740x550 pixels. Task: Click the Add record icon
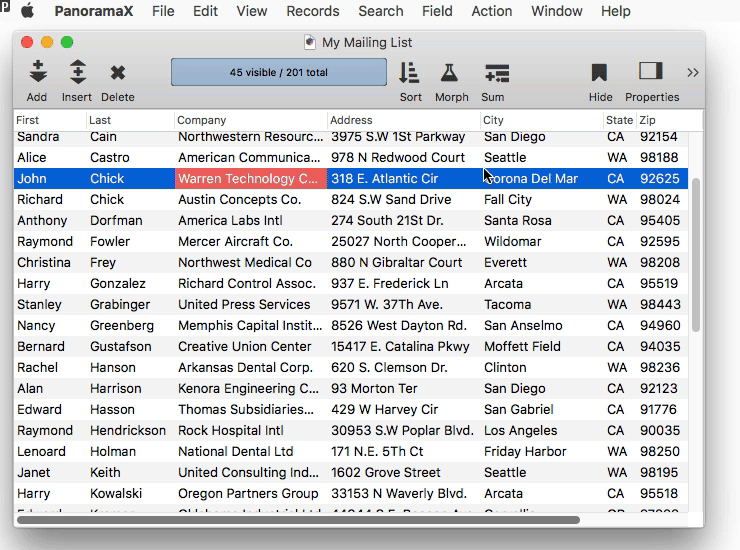point(37,73)
